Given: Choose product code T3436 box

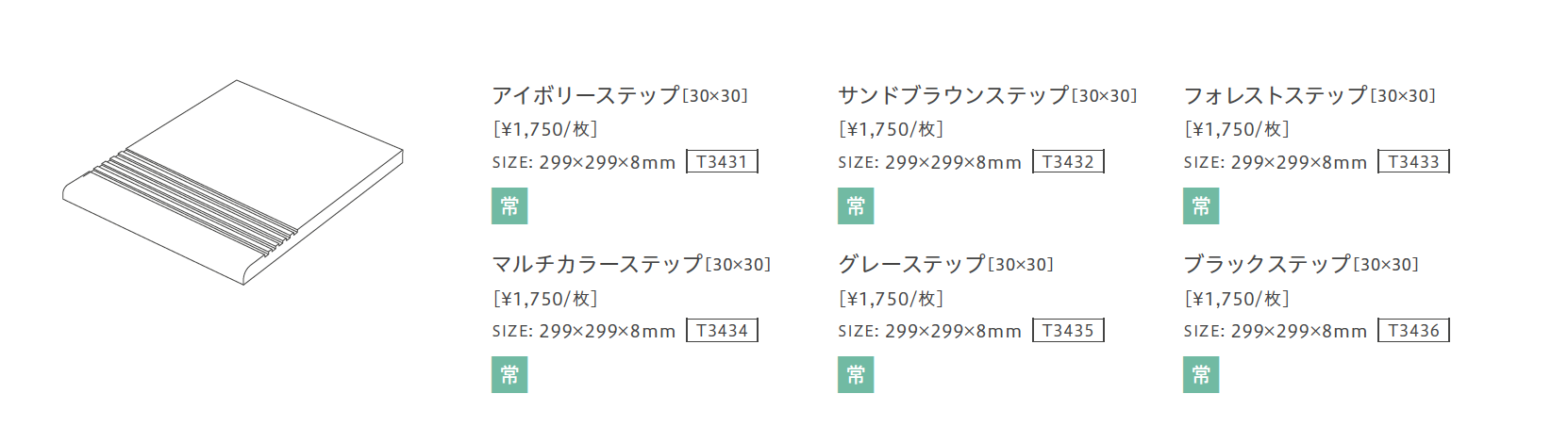Looking at the screenshot, I should (1413, 331).
